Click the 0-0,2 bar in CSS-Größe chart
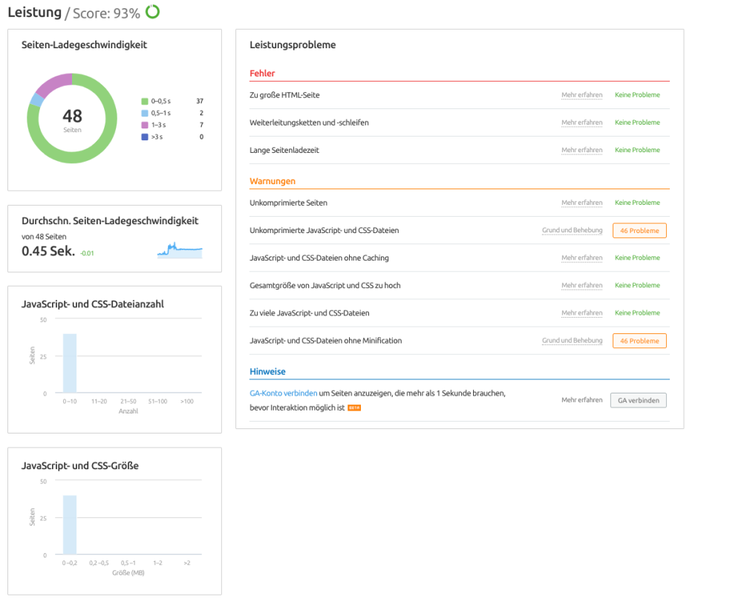This screenshot has height=602, width=750. tap(70, 525)
